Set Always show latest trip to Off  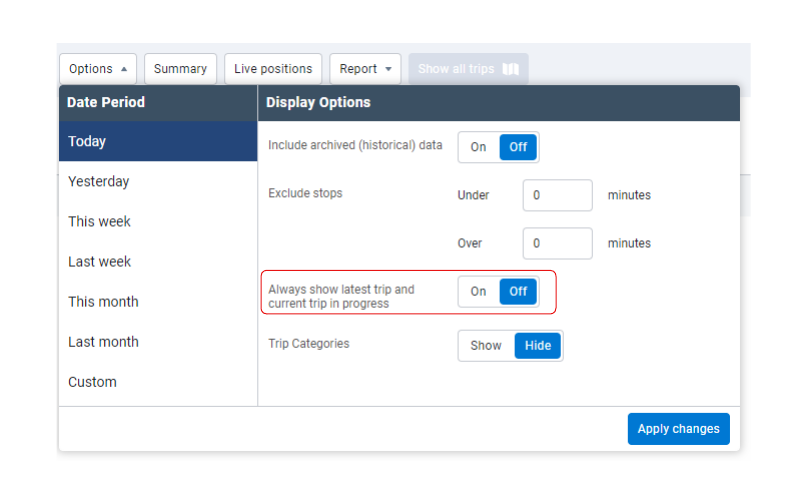coord(518,291)
